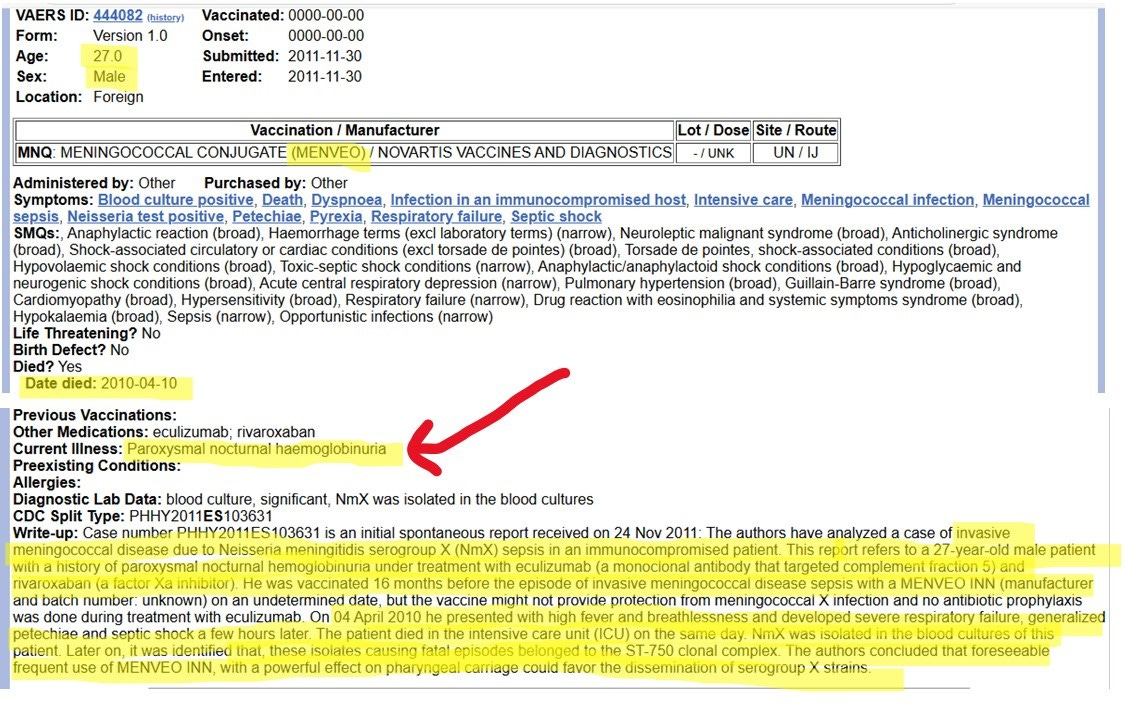Open Blood culture positive symptom link
This screenshot has height=720, width=1127.
point(175,200)
